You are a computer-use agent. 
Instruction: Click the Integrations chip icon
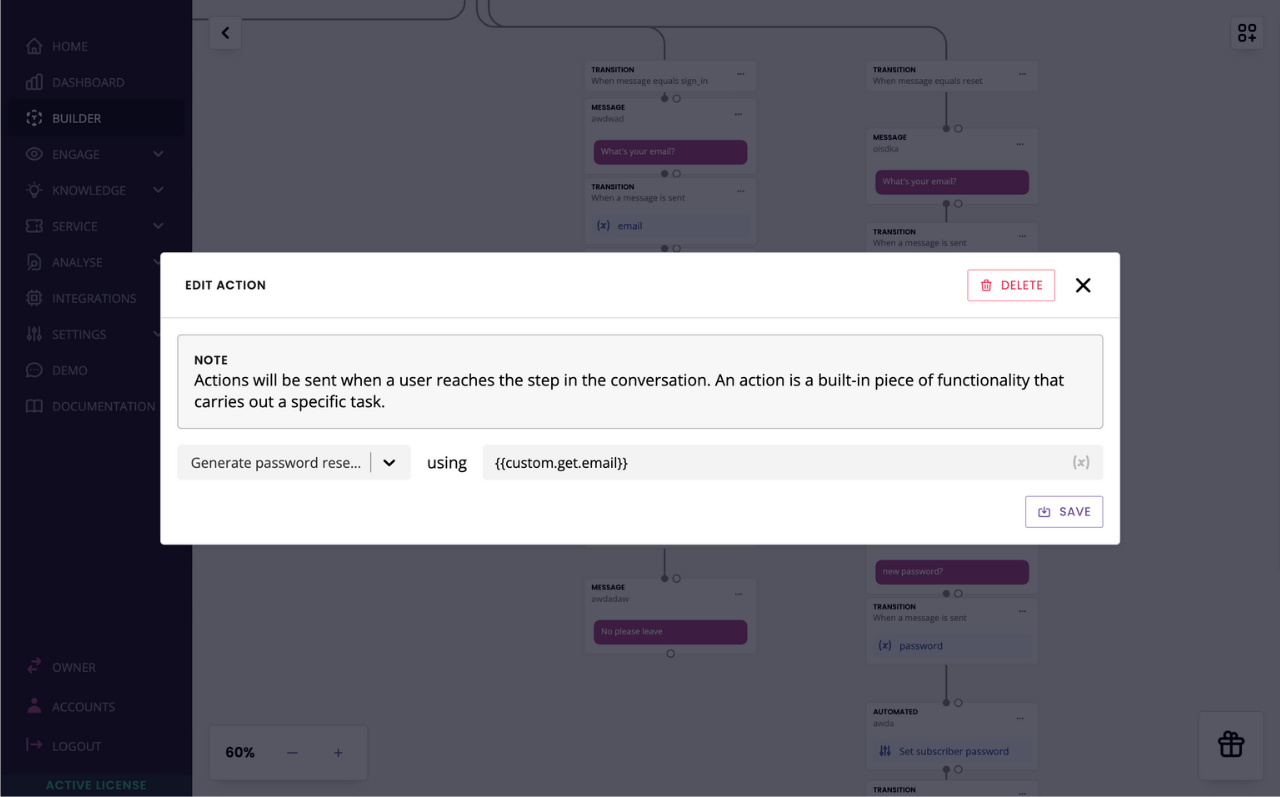pyautogui.click(x=34, y=298)
